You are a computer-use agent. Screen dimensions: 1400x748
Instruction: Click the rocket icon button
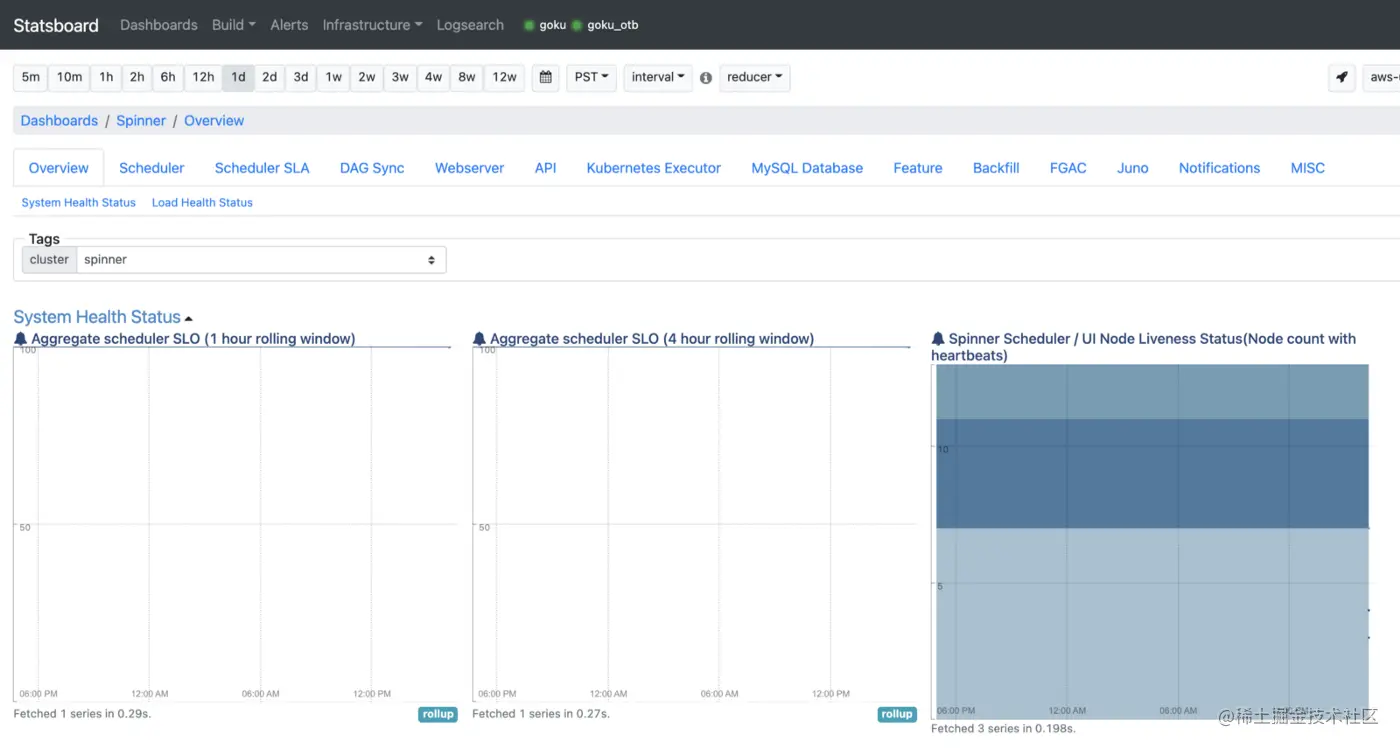tap(1342, 77)
